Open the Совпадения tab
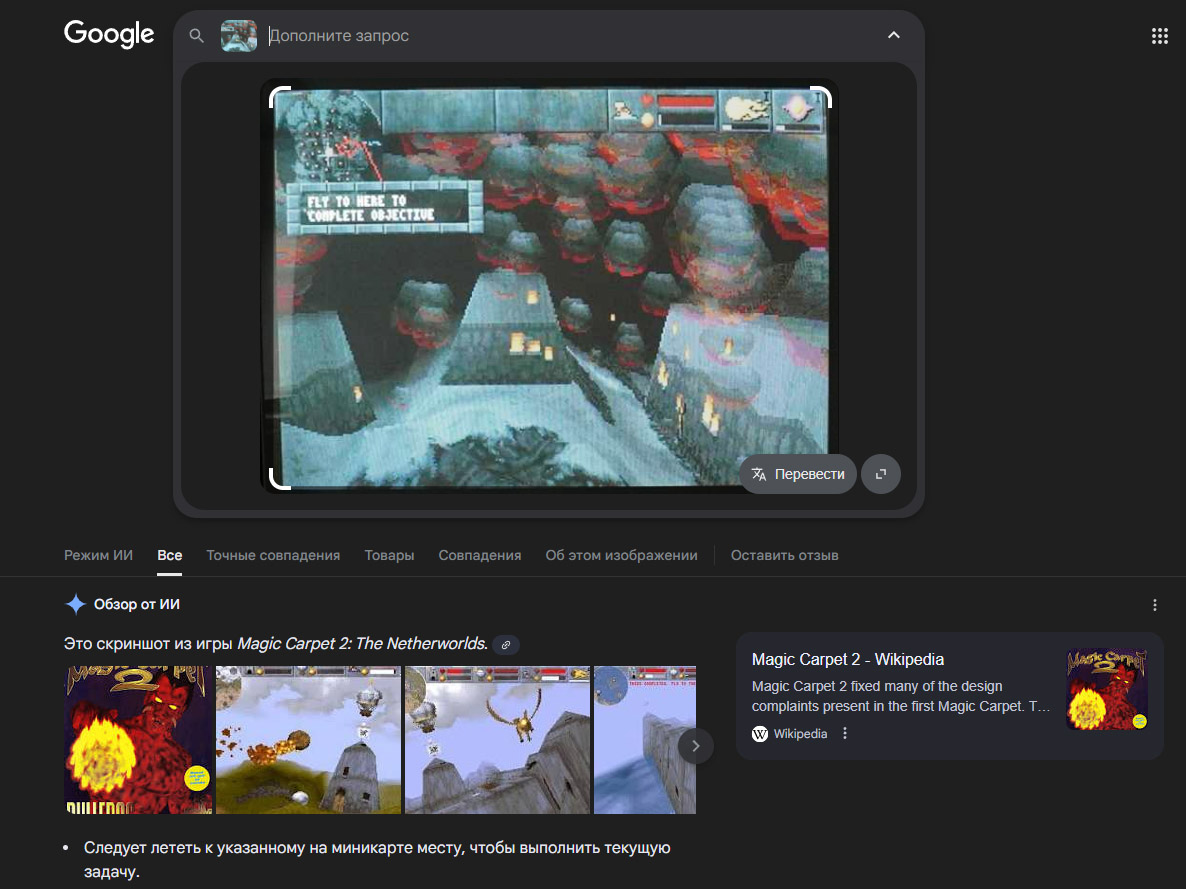The width and height of the screenshot is (1186, 889). point(480,555)
